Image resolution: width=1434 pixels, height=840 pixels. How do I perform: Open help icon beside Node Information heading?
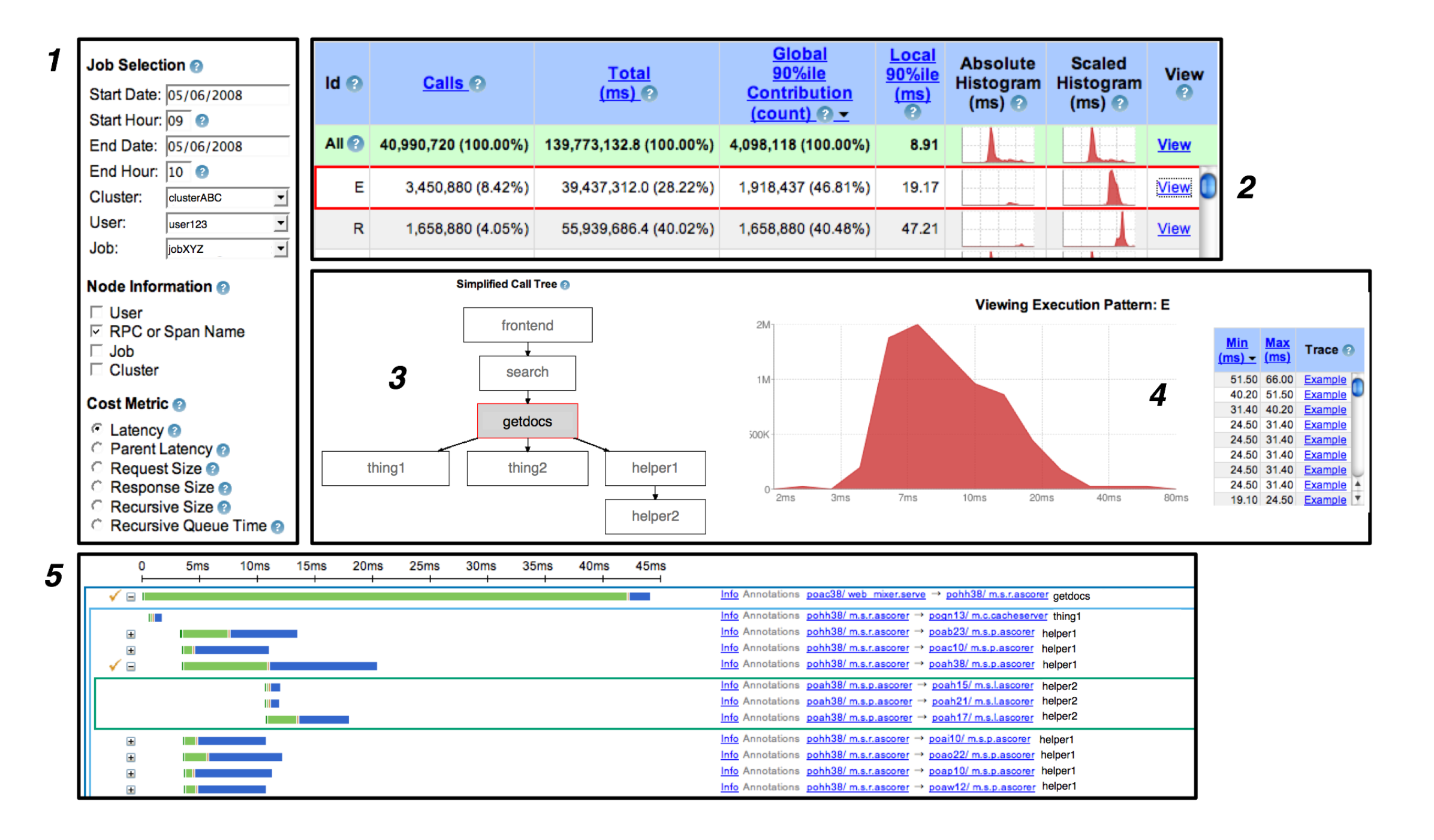point(223,288)
